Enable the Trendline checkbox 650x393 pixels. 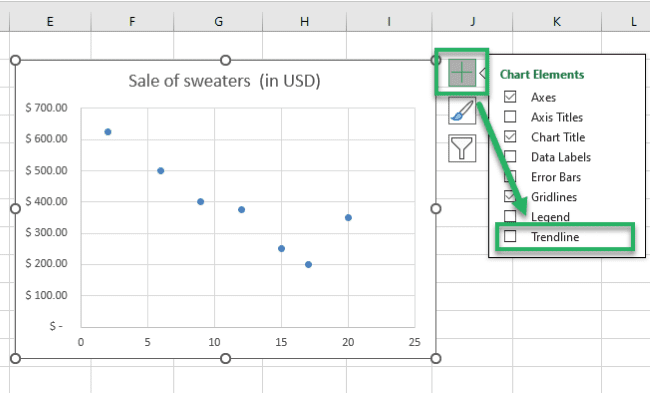click(510, 236)
